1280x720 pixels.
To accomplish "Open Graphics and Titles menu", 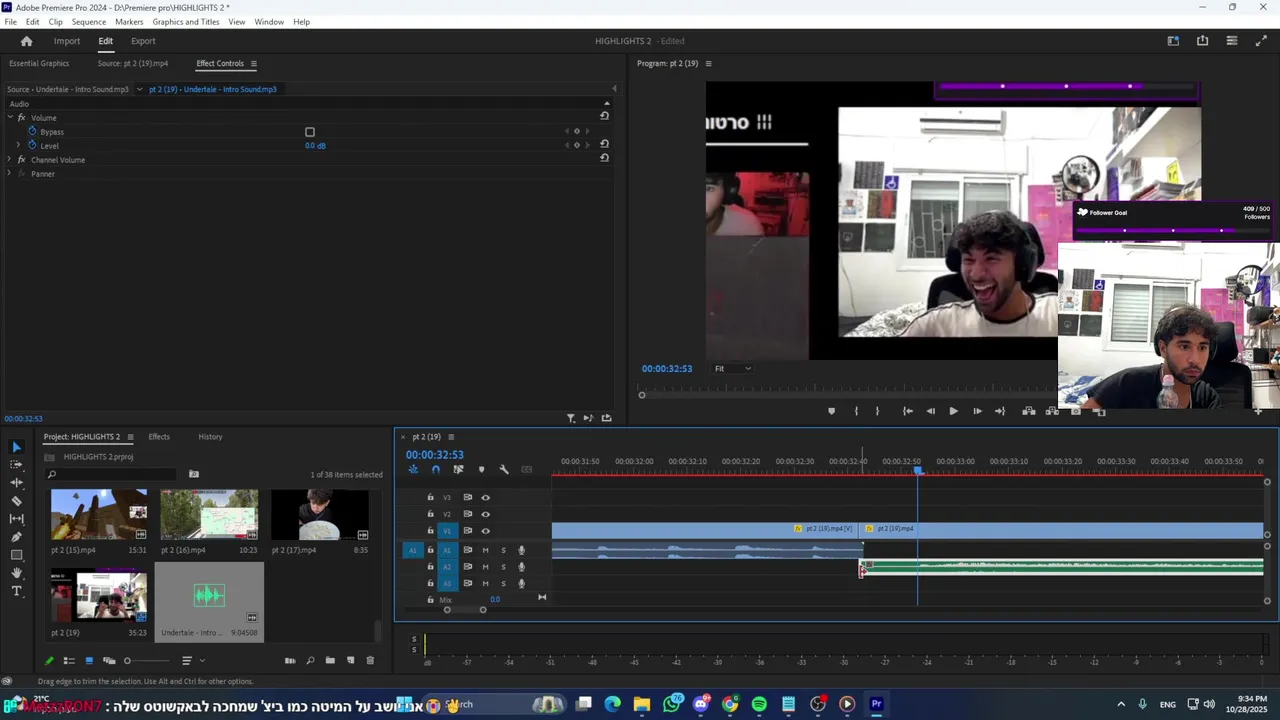I will click(186, 21).
